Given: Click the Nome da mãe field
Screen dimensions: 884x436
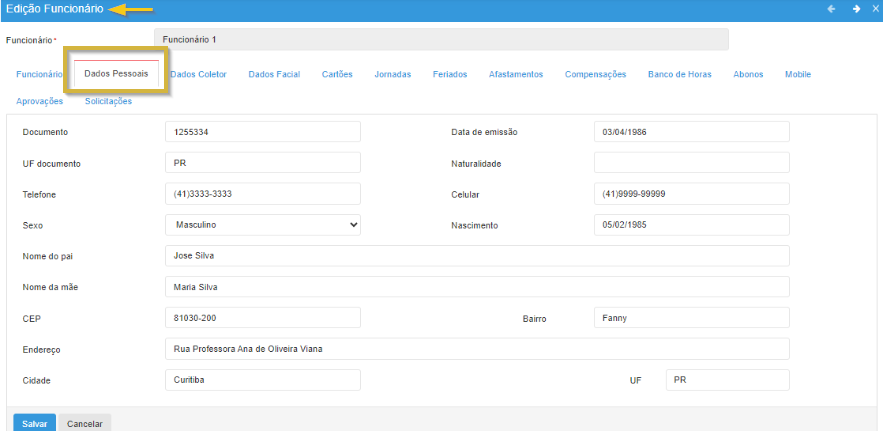Looking at the screenshot, I should click(477, 287).
